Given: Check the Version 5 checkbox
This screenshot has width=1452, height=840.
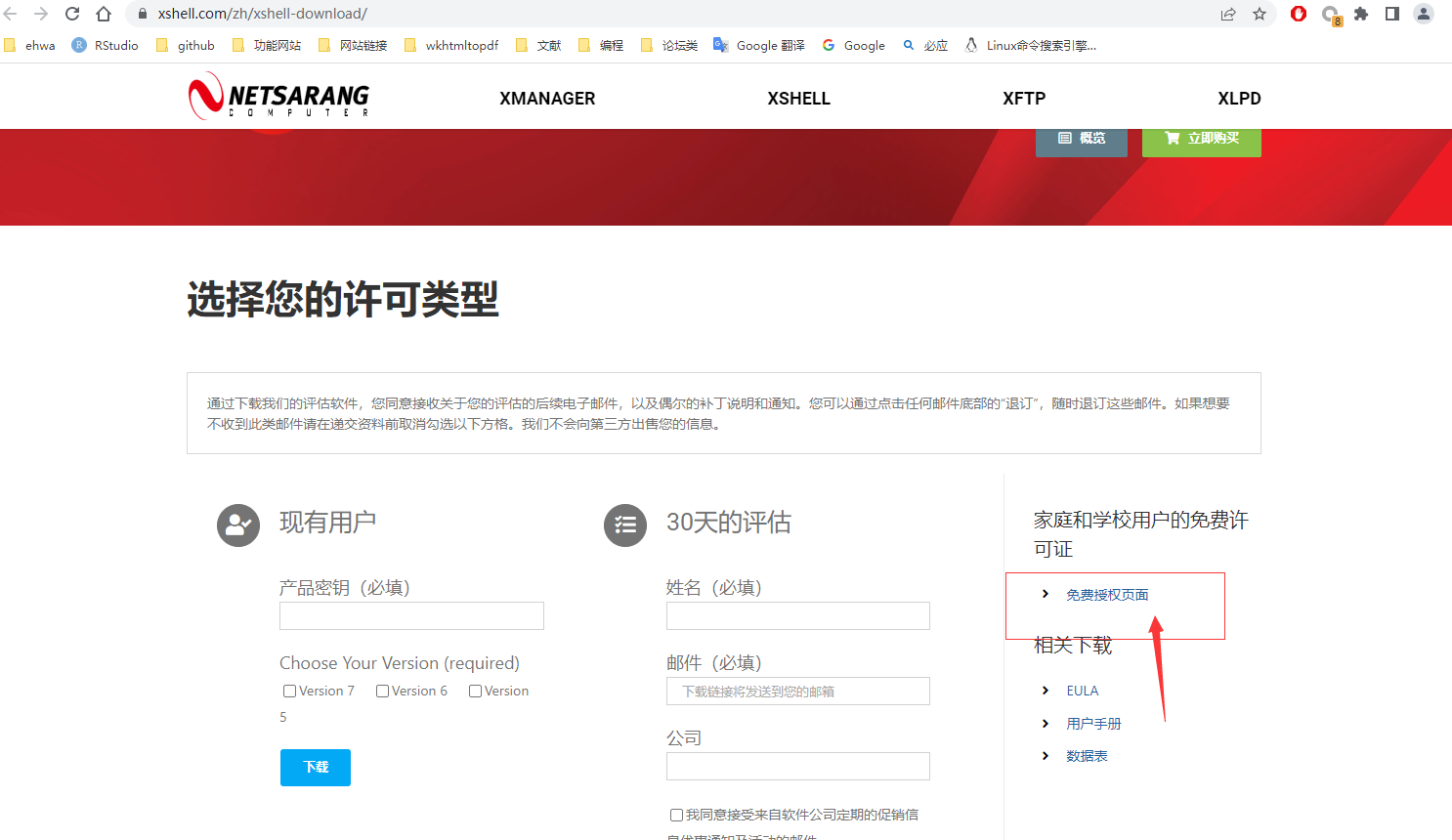Looking at the screenshot, I should (x=475, y=691).
